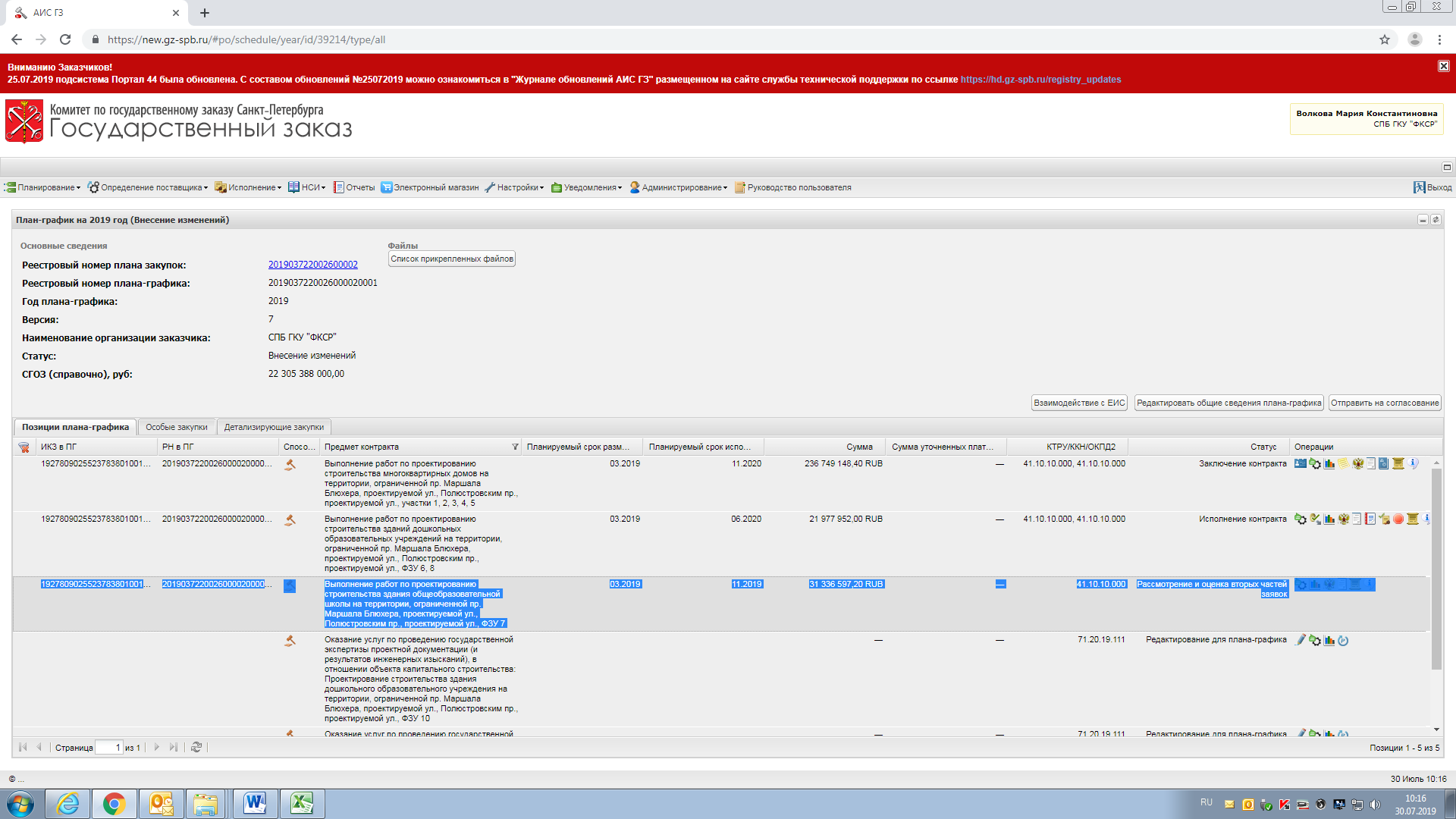Sort by the ИКЗ в ПГ column header
Screen dimensions: 1456x819
pyautogui.click(x=96, y=447)
